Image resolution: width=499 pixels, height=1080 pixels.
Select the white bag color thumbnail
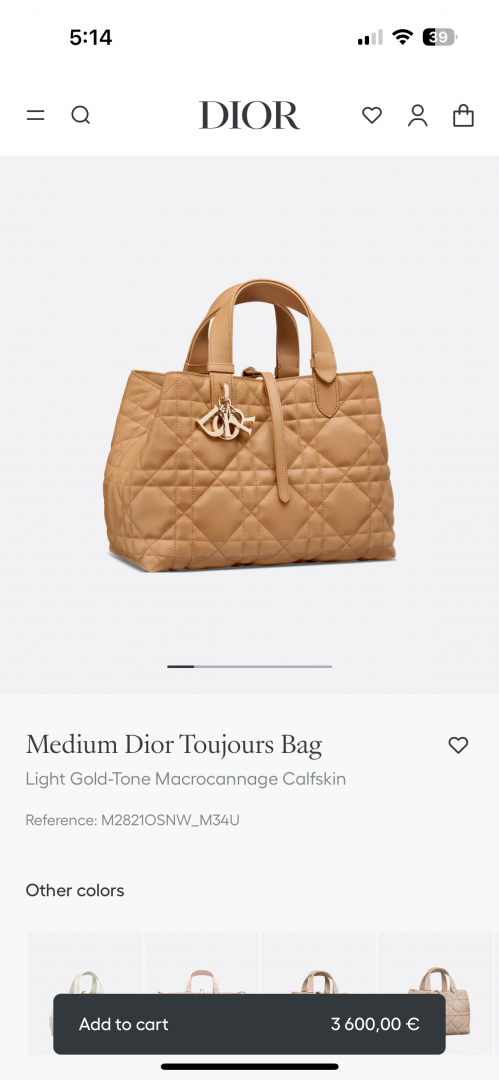85,993
